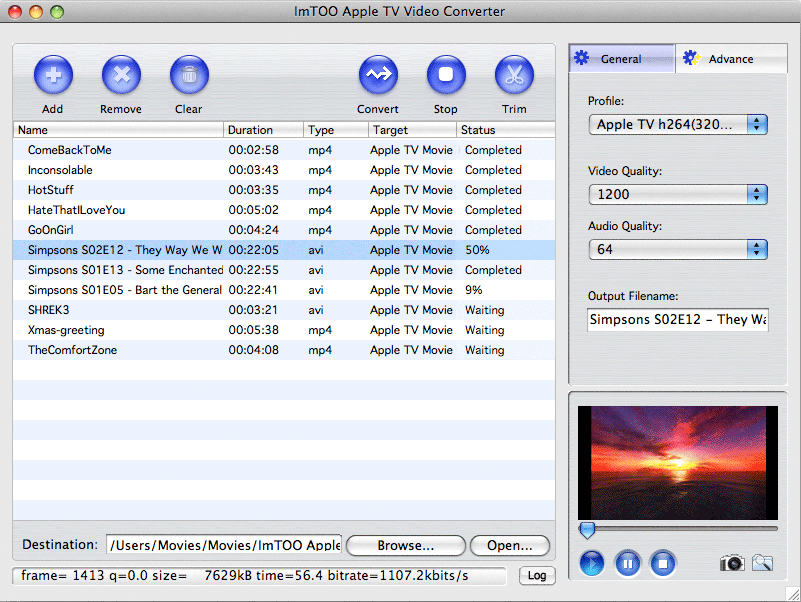Click the Add files icon
This screenshot has width=801, height=602.
point(53,75)
